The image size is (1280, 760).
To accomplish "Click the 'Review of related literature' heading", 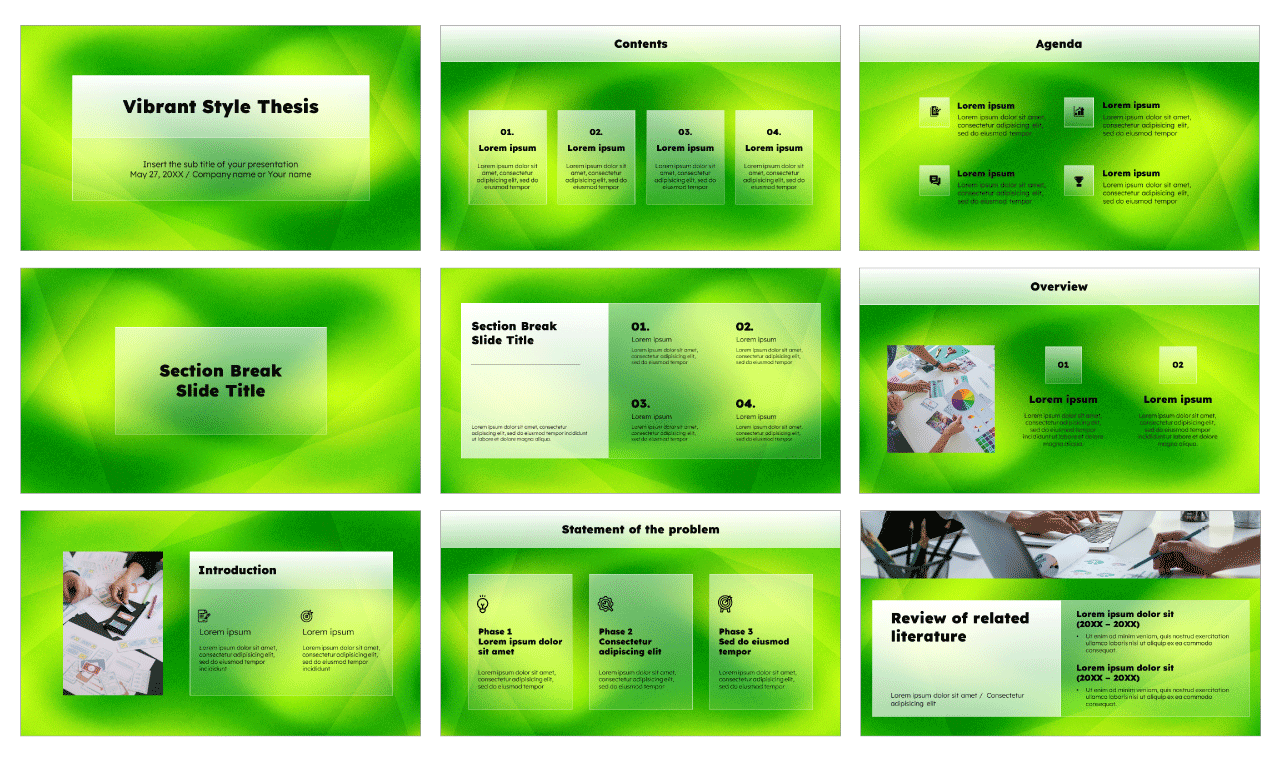I will pos(960,627).
